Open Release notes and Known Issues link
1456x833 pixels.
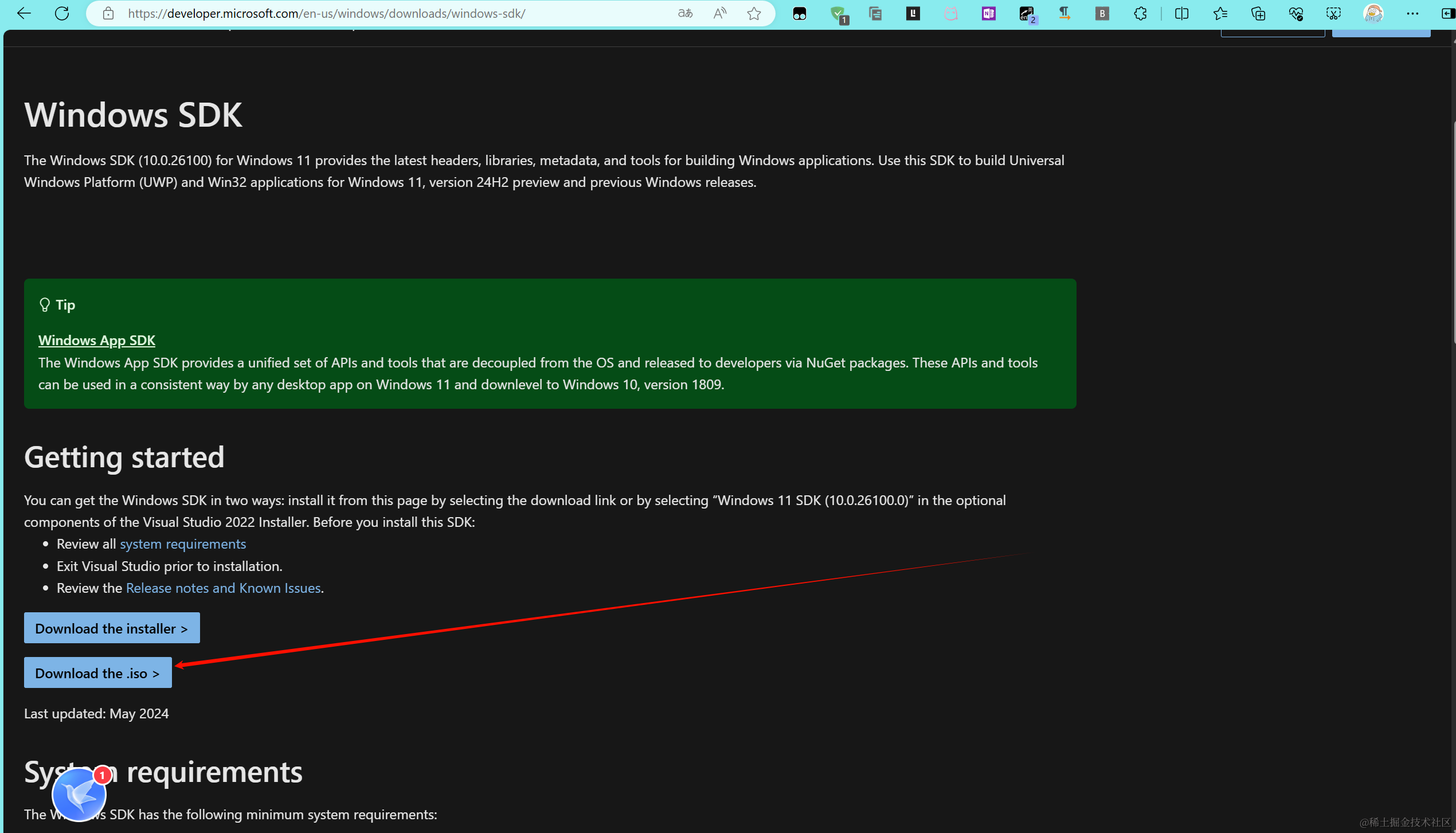(x=223, y=588)
